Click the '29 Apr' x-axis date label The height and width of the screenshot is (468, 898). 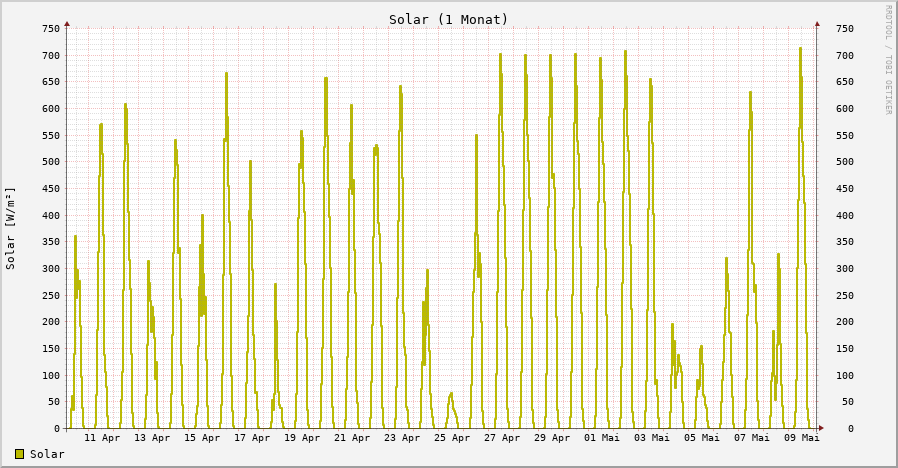pos(552,438)
